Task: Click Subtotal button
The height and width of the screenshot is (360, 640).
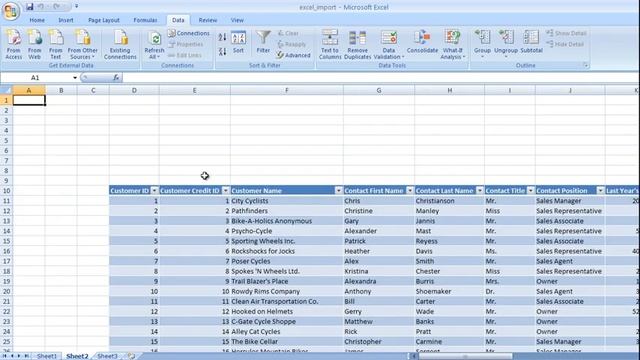Action: click(531, 42)
